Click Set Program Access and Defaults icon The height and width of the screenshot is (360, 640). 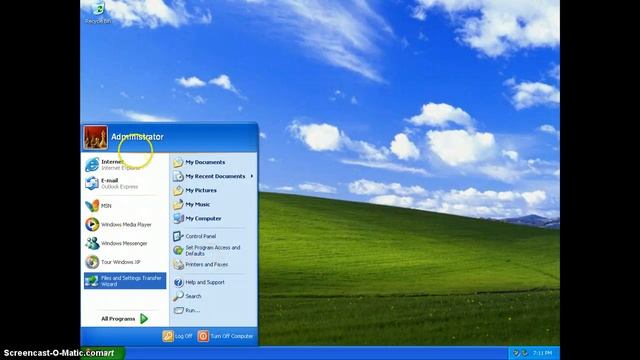(x=178, y=250)
